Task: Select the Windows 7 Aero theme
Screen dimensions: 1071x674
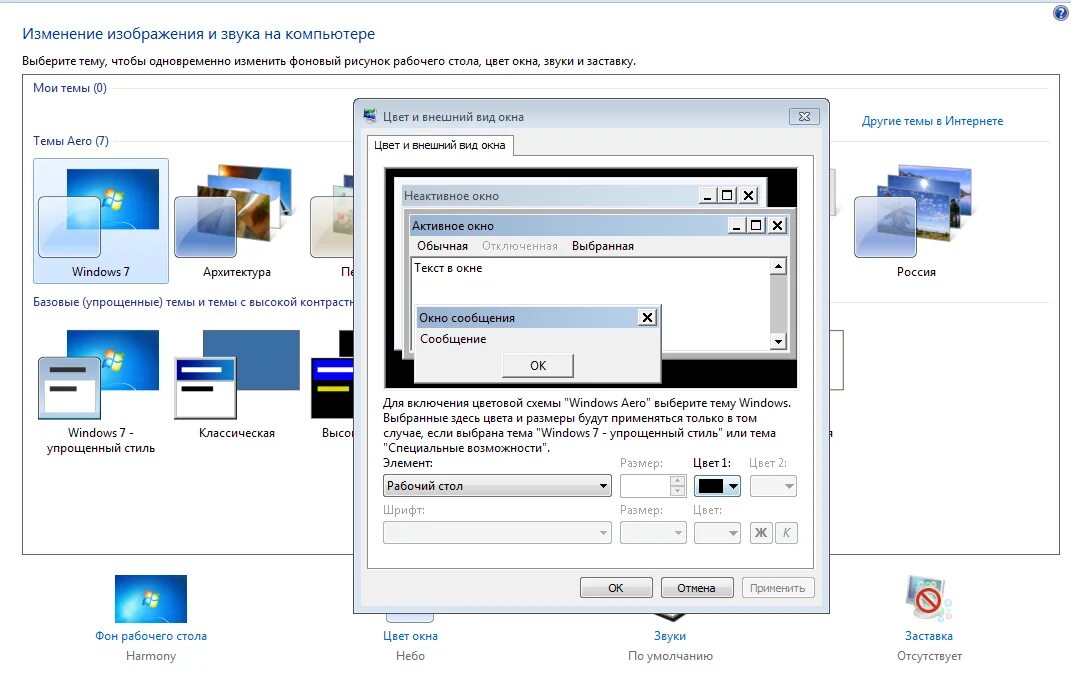Action: coord(100,221)
